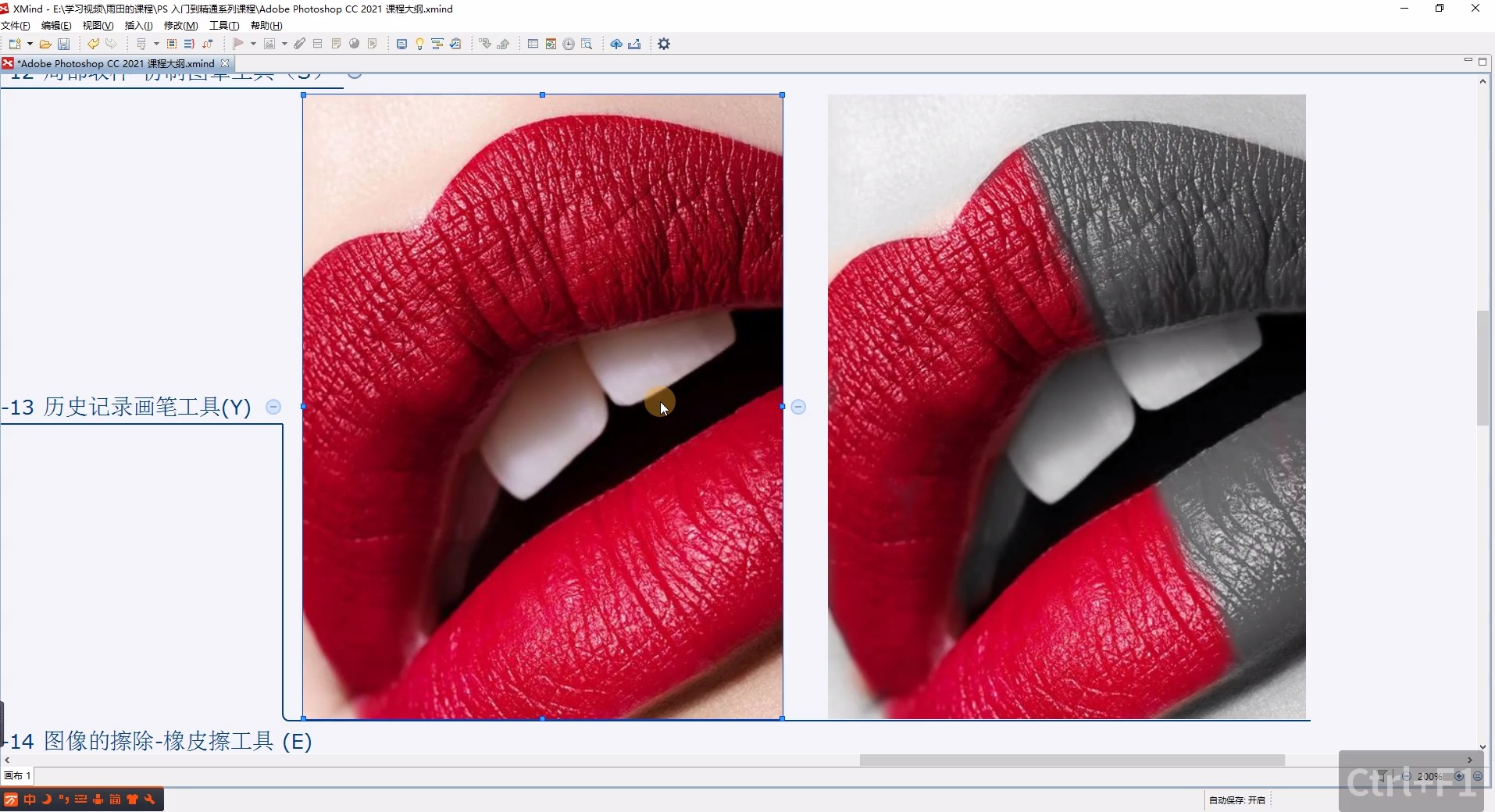Click the settings gear icon in toolbar
Viewport: 1495px width, 812px height.
[664, 45]
